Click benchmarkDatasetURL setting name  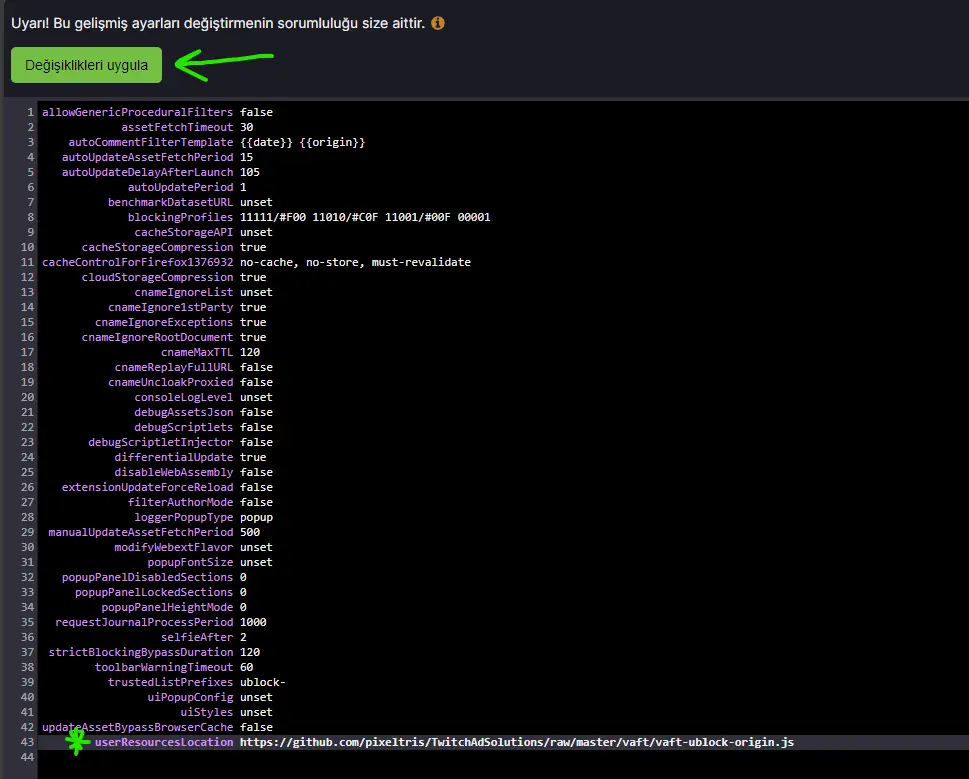[171, 202]
